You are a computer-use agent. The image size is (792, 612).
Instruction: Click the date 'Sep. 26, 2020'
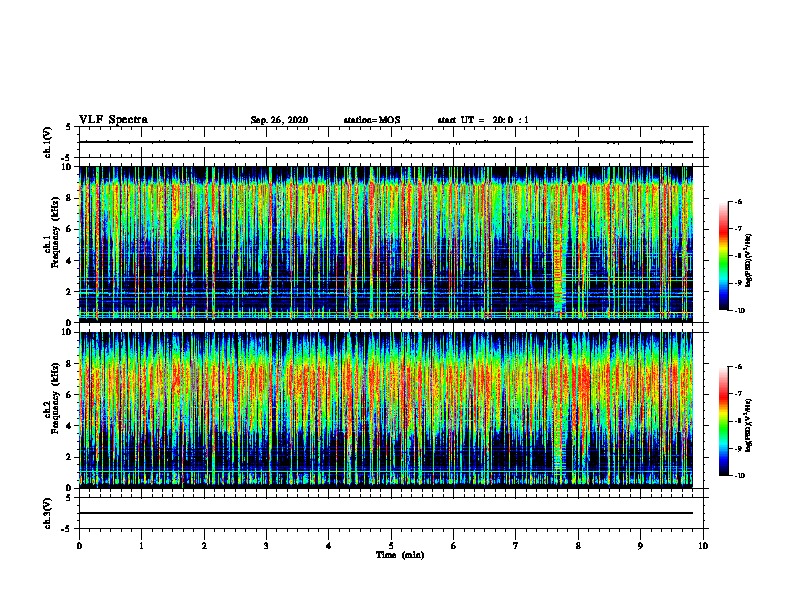279,120
